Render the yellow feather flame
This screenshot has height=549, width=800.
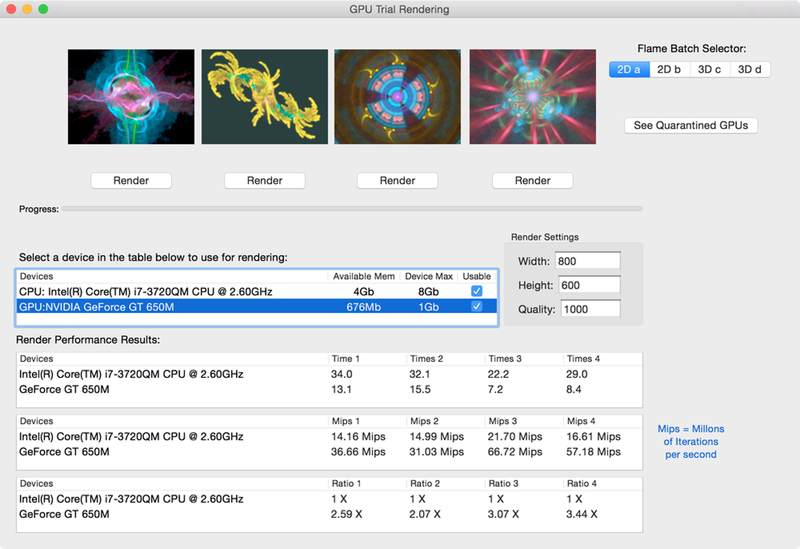pos(265,181)
